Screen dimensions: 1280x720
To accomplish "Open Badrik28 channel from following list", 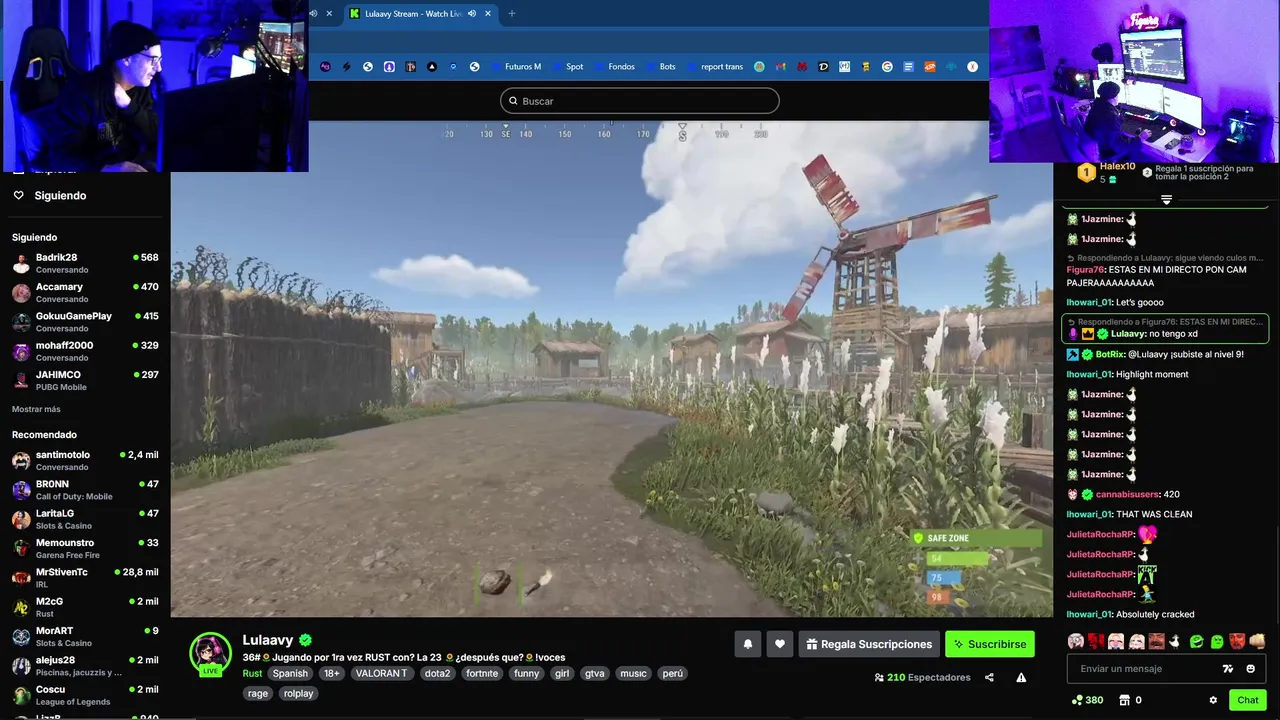I will (85, 263).
